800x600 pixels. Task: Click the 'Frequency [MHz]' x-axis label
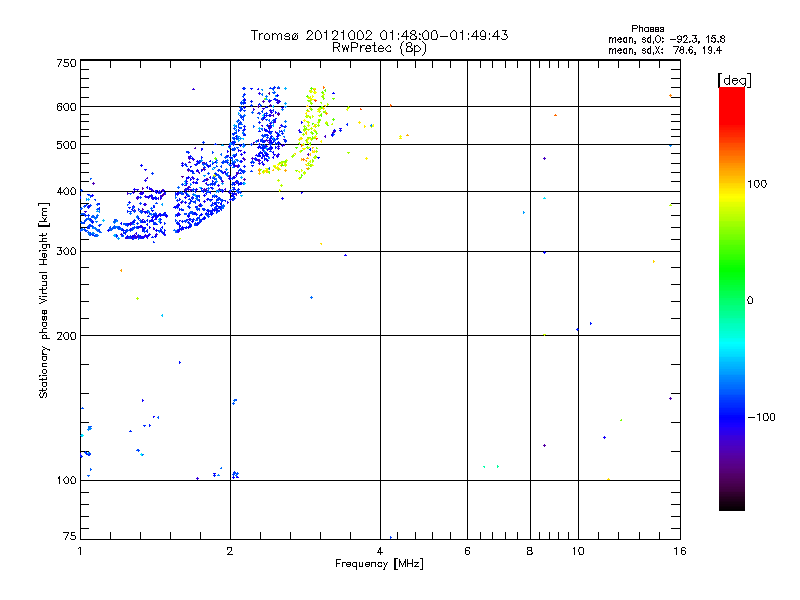[379, 564]
